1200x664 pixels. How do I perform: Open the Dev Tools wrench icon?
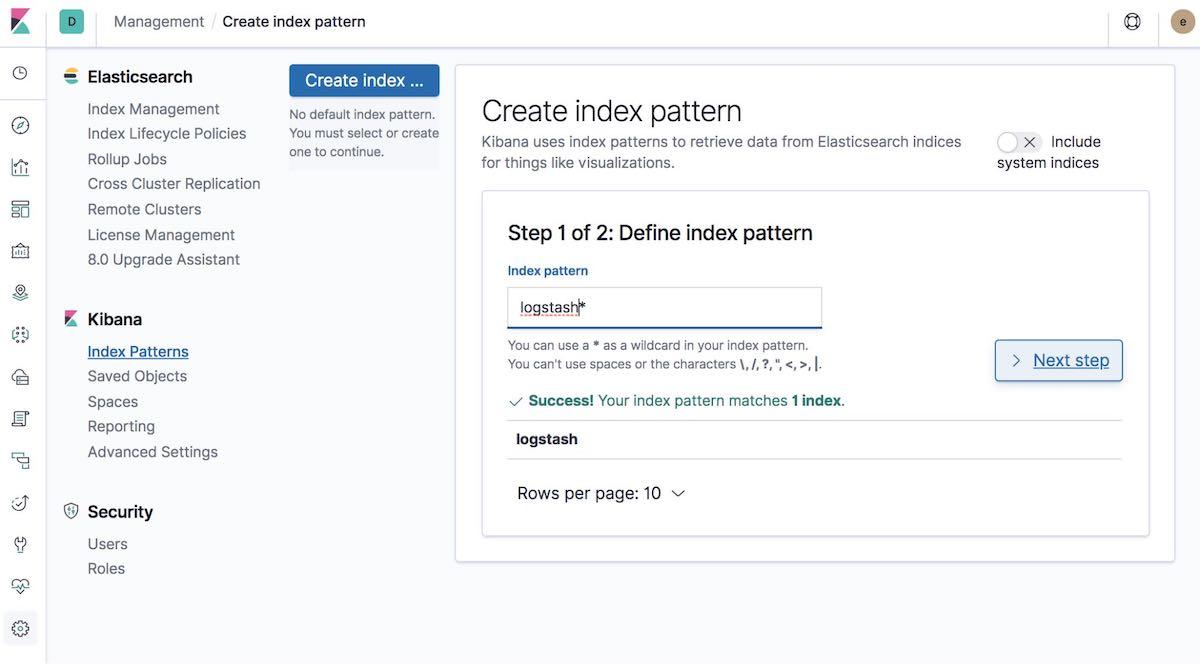pos(20,545)
